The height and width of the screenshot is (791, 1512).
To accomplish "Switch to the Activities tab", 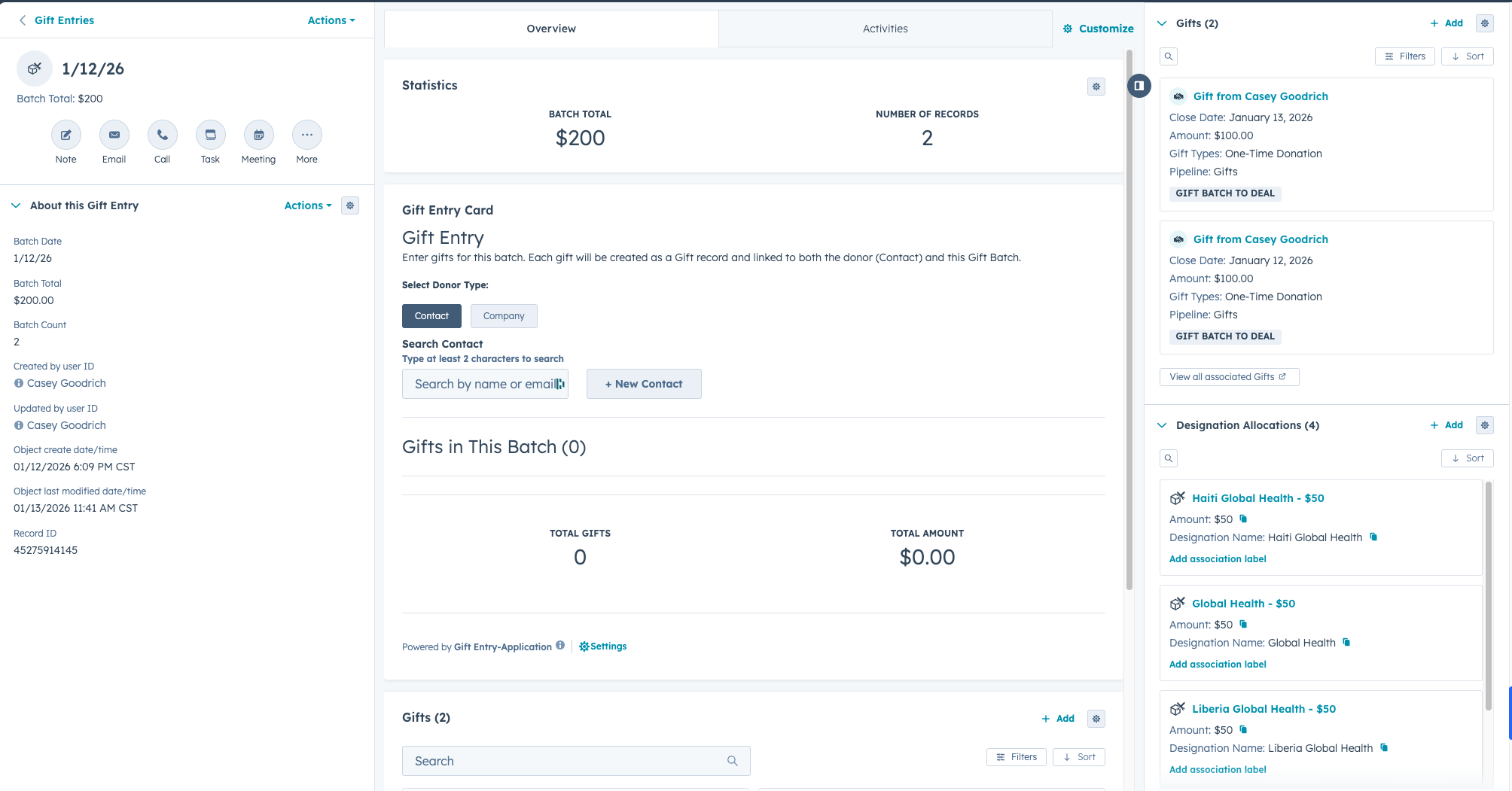I will tap(886, 28).
